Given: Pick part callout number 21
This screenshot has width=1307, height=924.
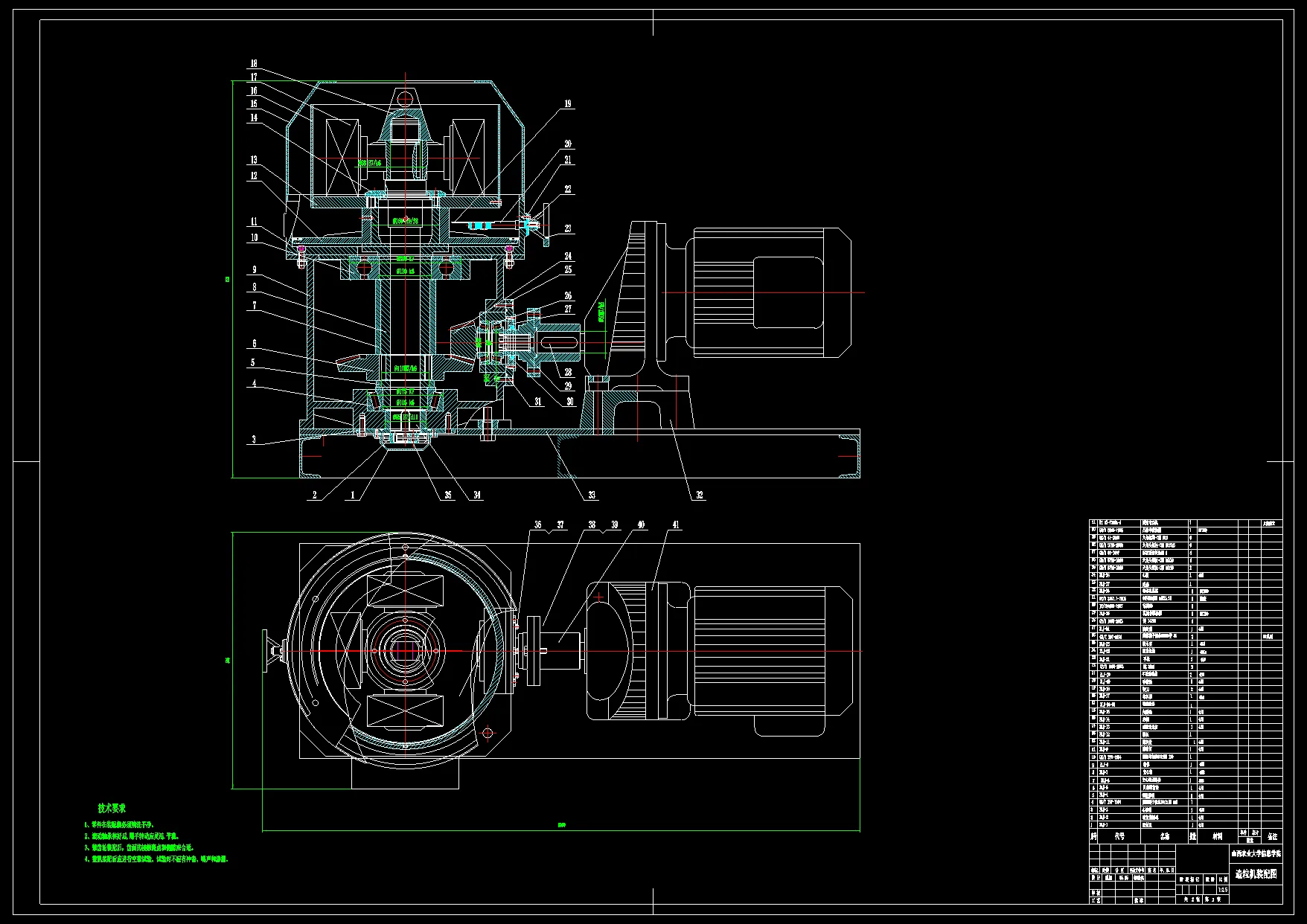Looking at the screenshot, I should 568,160.
